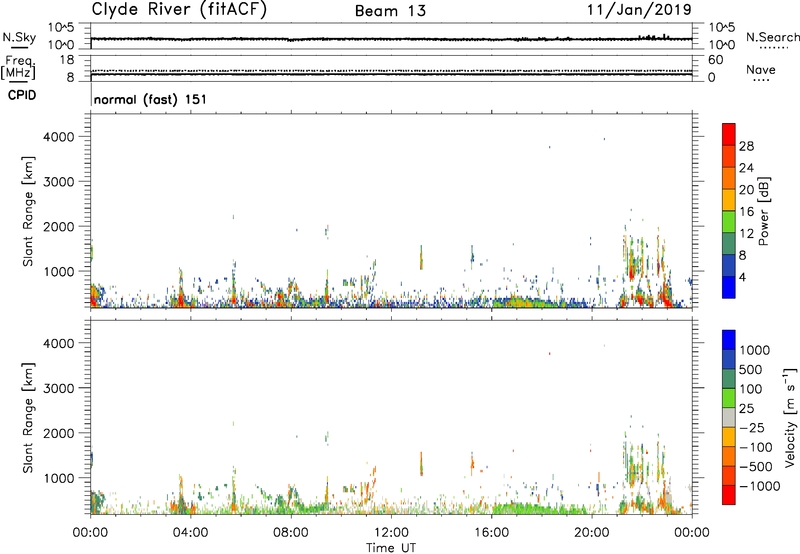Click the "Time UT" axis title

[x=391, y=548]
